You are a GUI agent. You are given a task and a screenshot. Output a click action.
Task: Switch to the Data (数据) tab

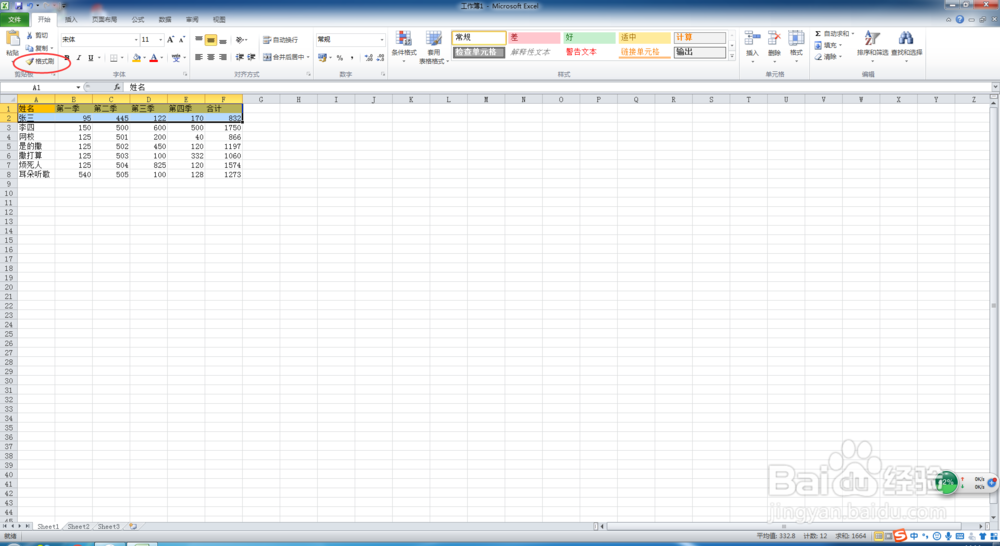(x=165, y=20)
